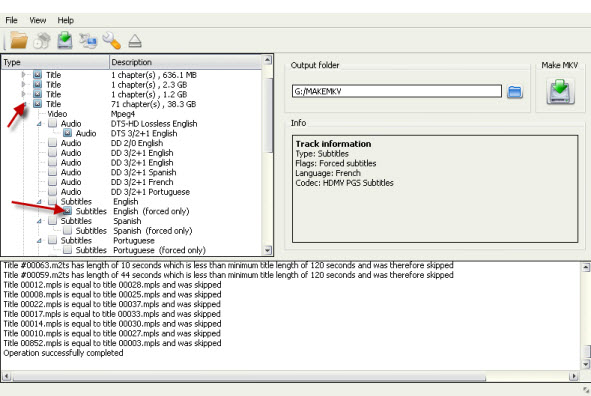Open the Help menu
Image resolution: width=591 pixels, height=396 pixels.
66,20
